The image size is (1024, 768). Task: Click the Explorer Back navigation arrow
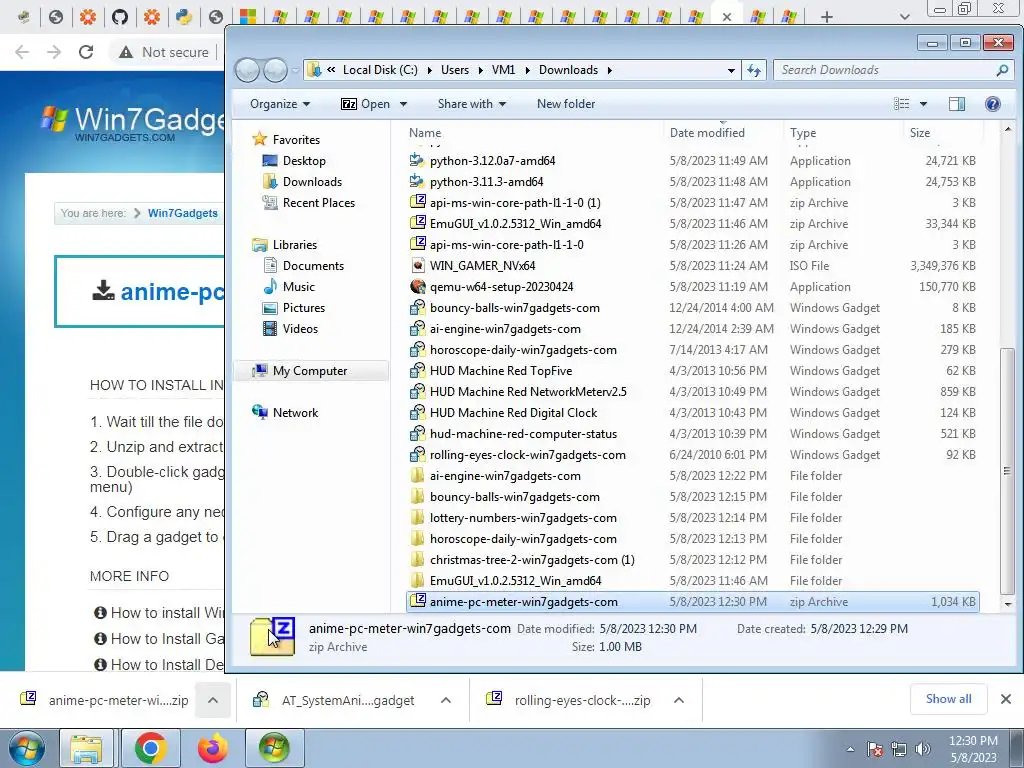pos(248,70)
